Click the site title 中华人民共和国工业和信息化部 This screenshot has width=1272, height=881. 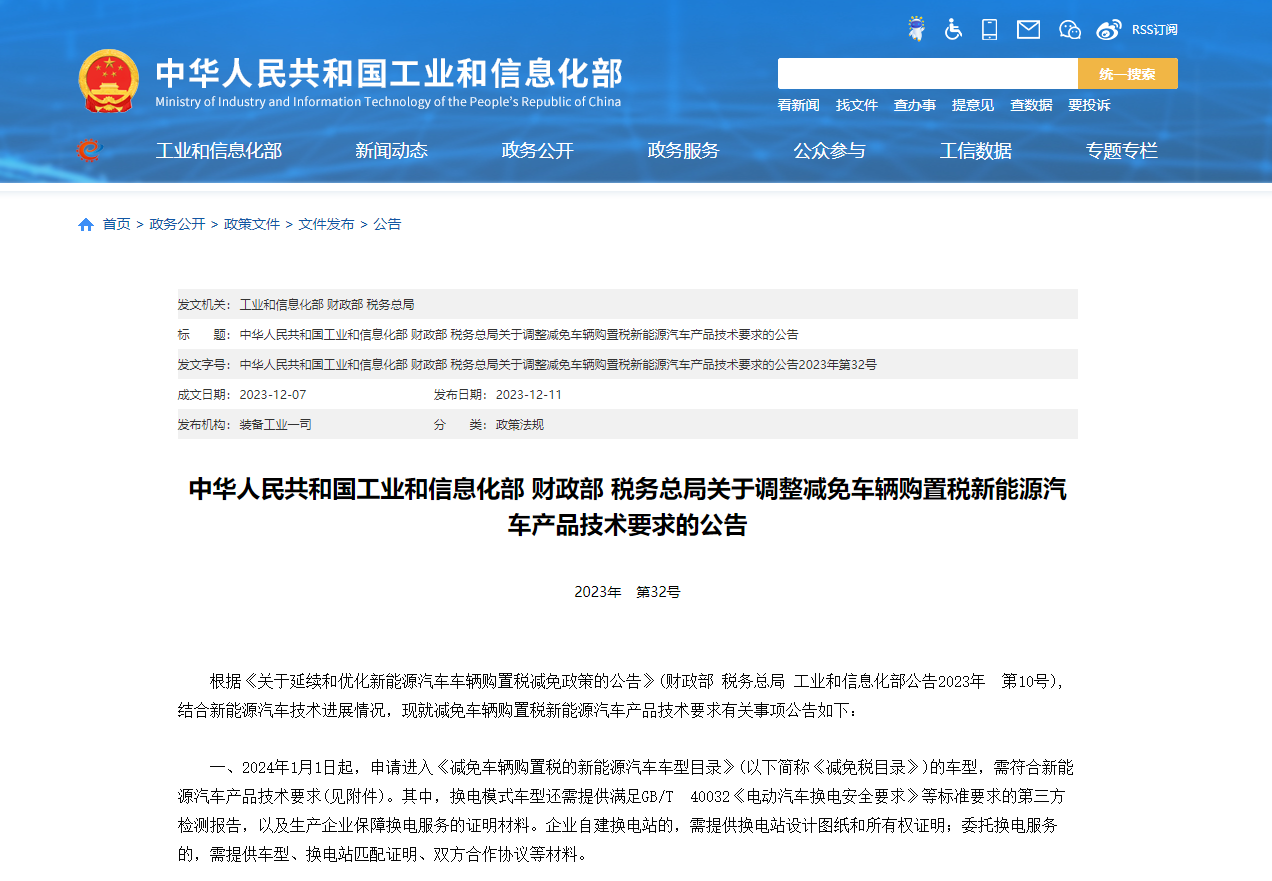click(389, 73)
